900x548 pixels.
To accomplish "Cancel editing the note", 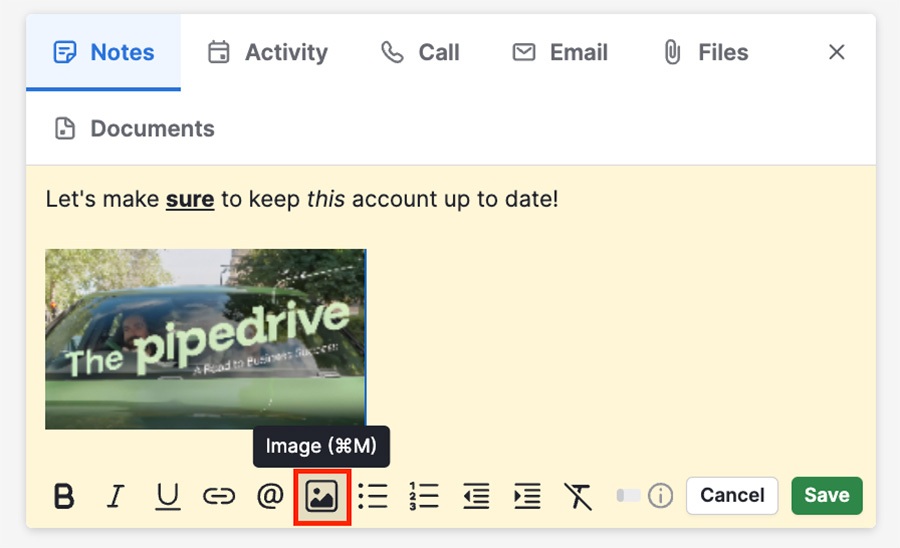I will click(x=732, y=495).
